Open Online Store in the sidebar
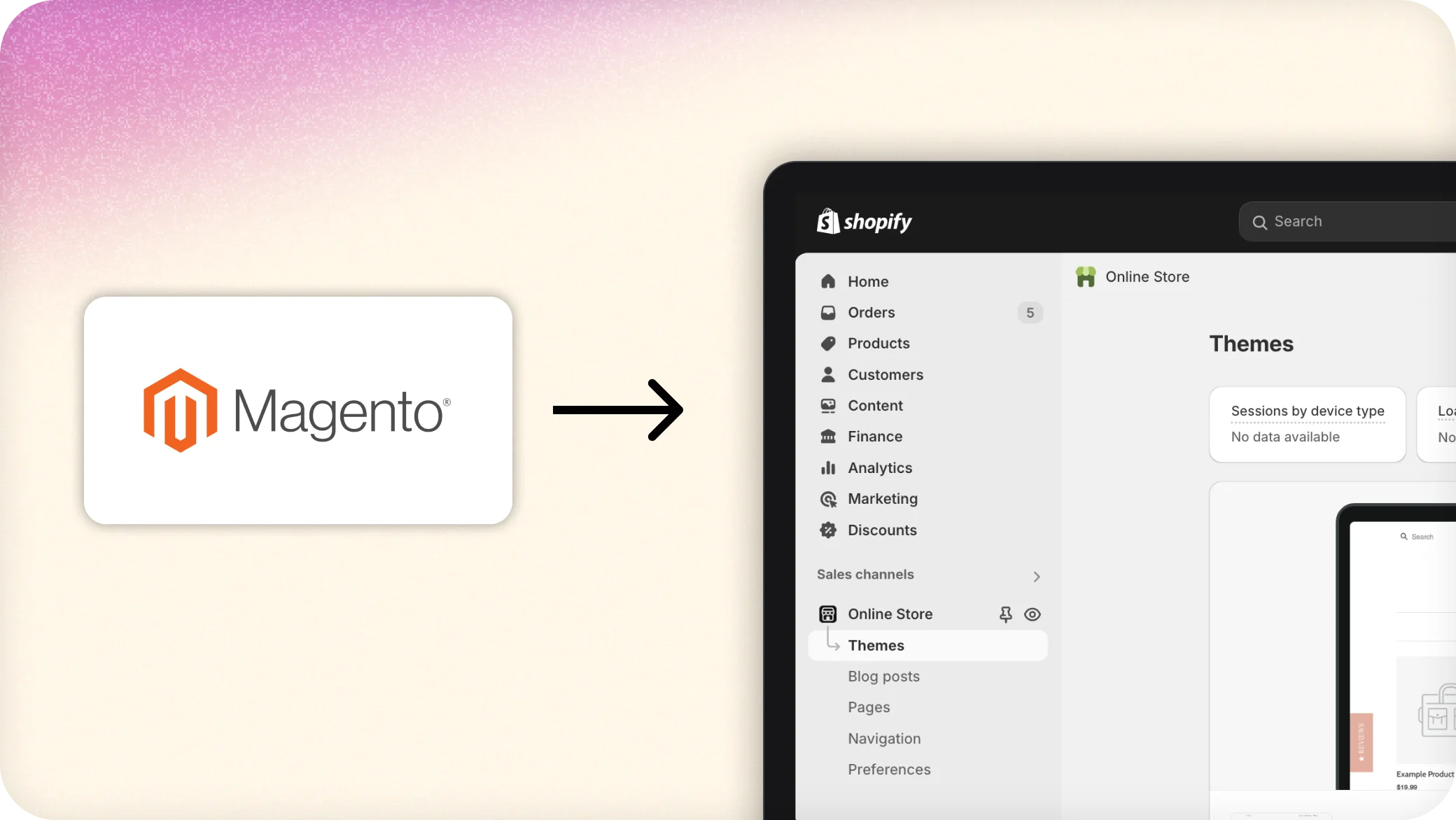 click(890, 614)
